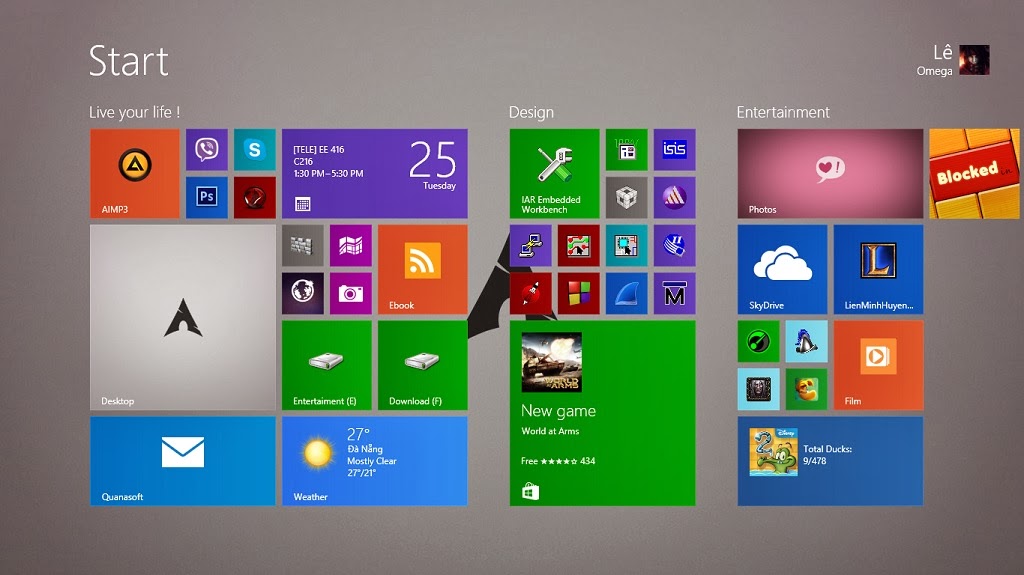Open the AIMP3 music player tile
Screen dimensions: 1024x575
pyautogui.click(x=135, y=173)
